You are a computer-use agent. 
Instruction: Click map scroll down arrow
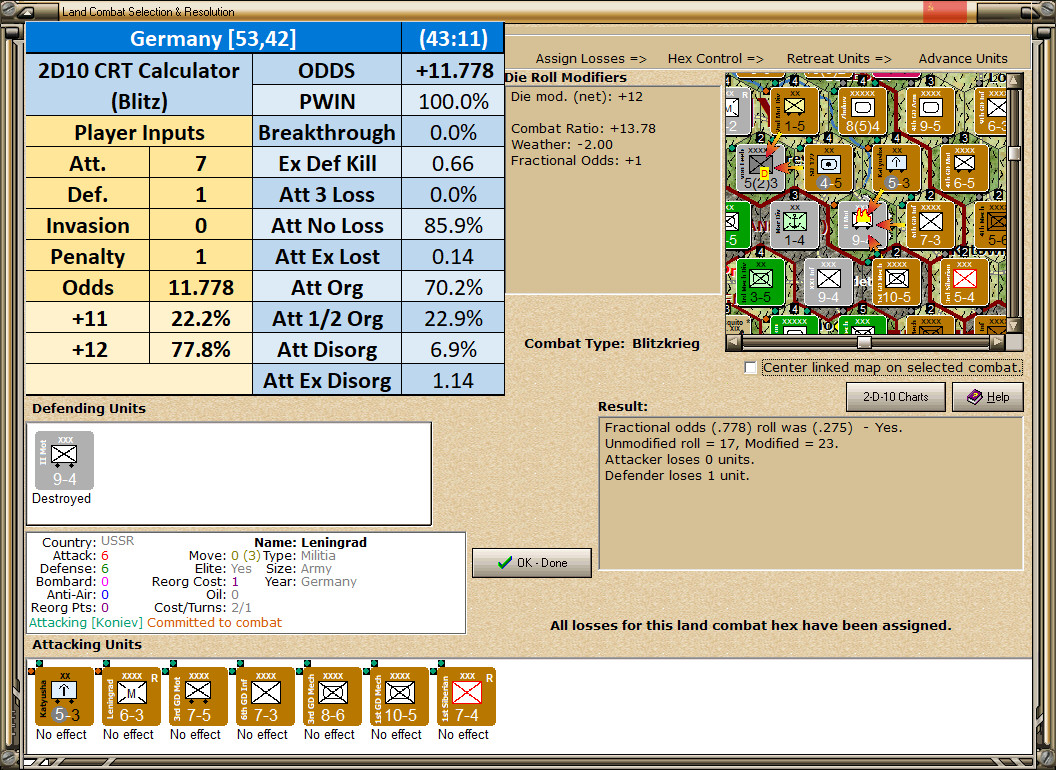(x=1015, y=326)
